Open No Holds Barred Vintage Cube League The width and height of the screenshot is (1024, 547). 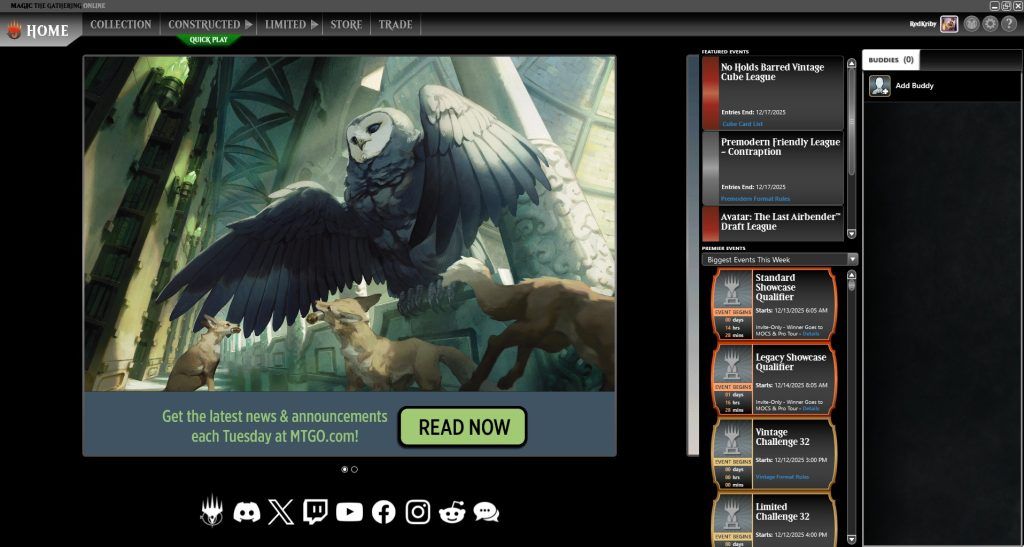(773, 93)
